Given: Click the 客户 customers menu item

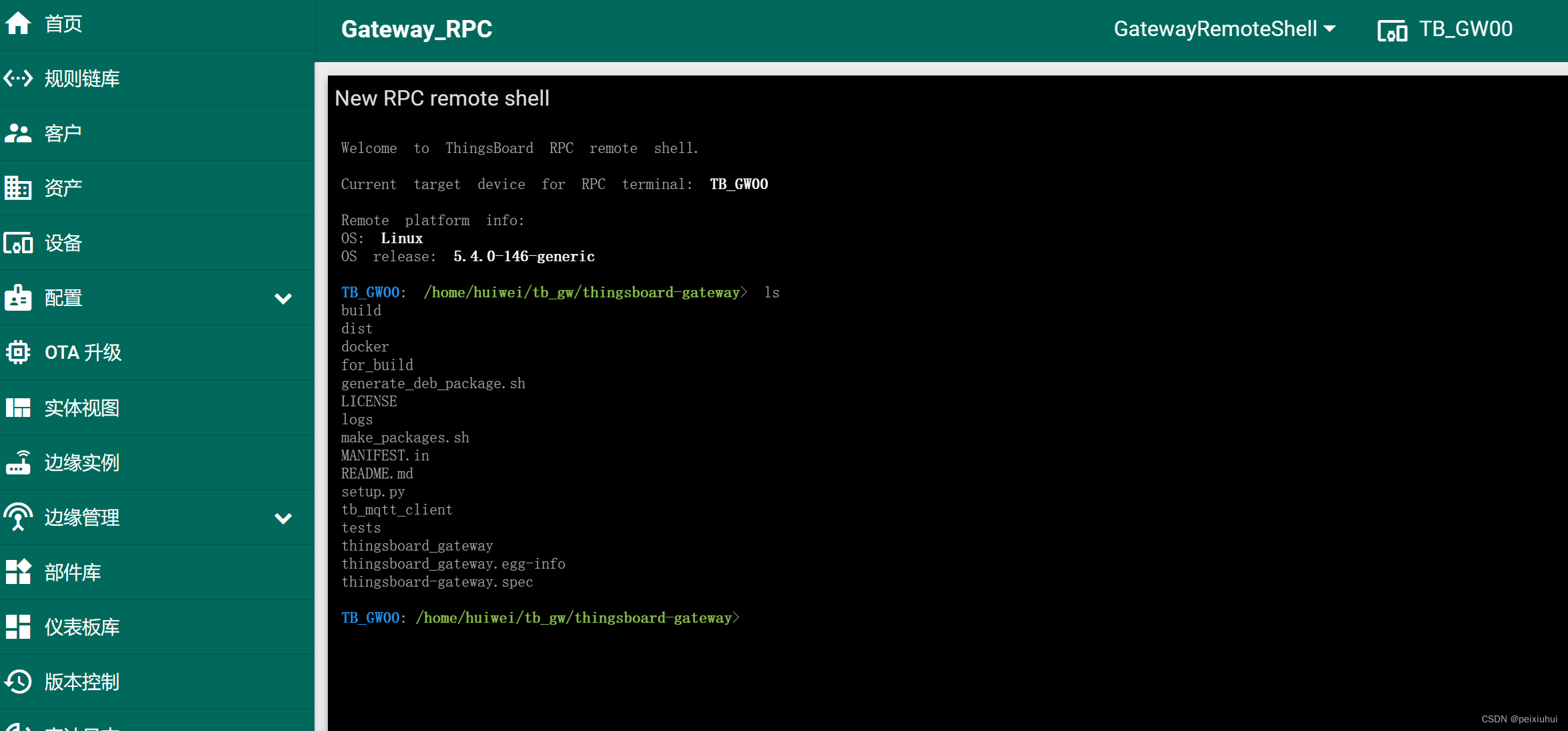Looking at the screenshot, I should coord(156,133).
